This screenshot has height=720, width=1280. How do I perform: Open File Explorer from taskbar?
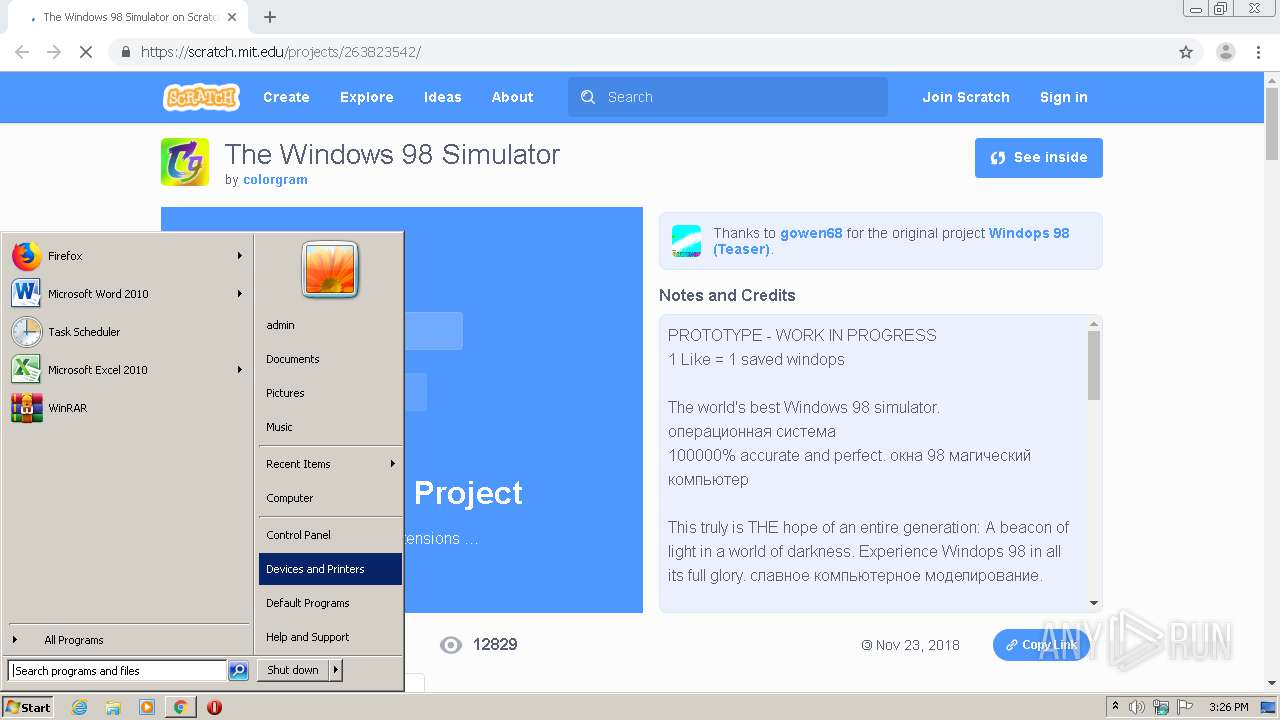pos(113,707)
